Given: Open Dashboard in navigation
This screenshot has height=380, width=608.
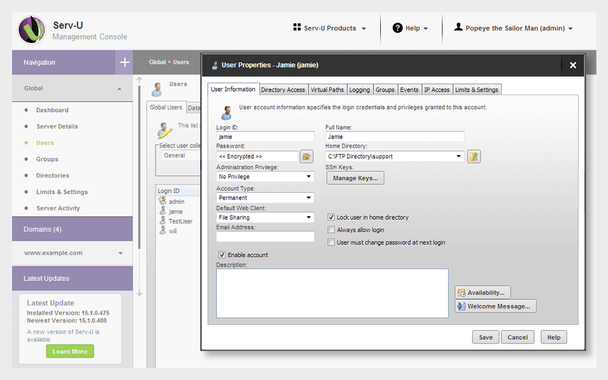Looking at the screenshot, I should (x=52, y=110).
